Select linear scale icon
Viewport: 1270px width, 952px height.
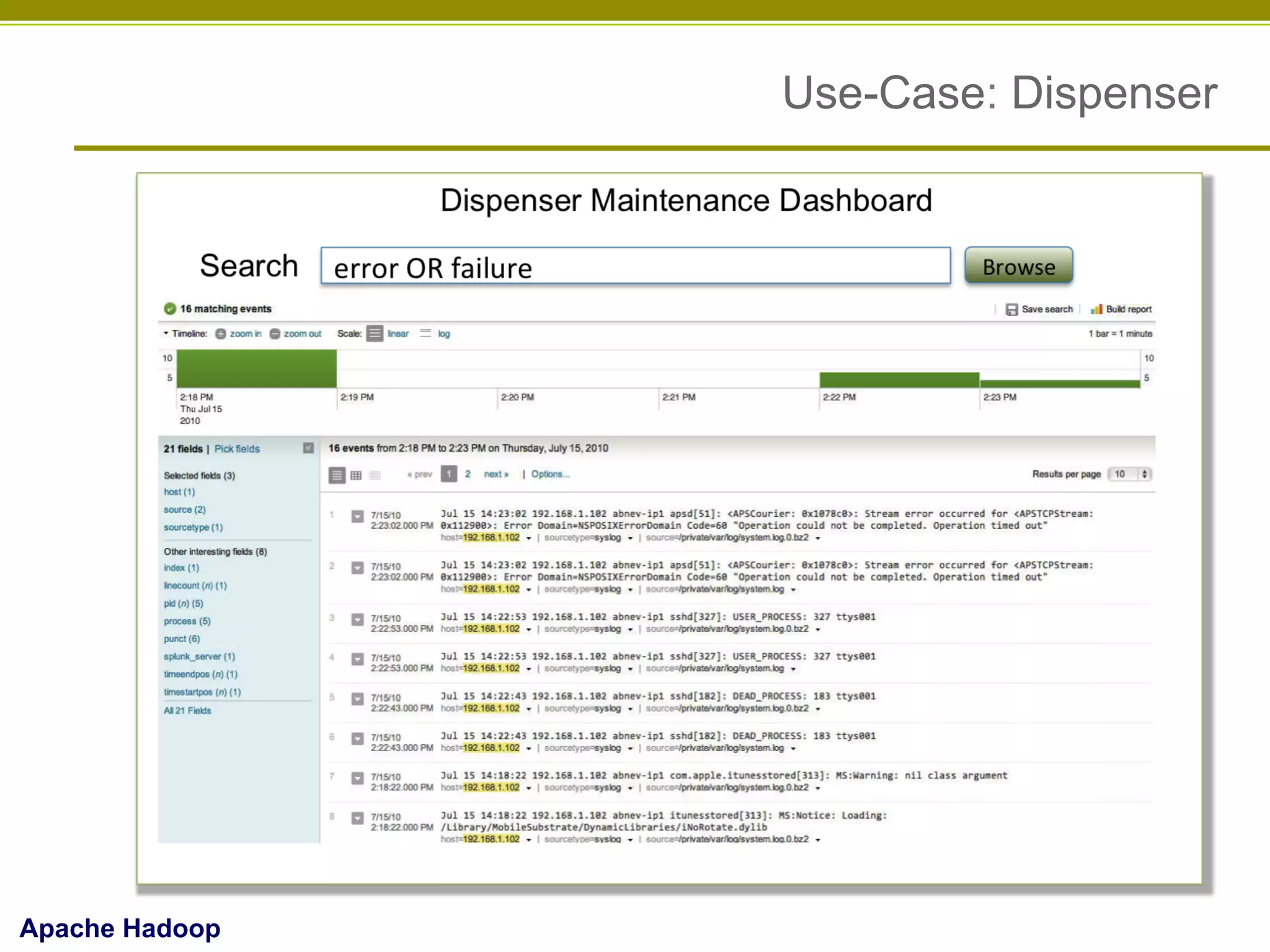coord(375,333)
